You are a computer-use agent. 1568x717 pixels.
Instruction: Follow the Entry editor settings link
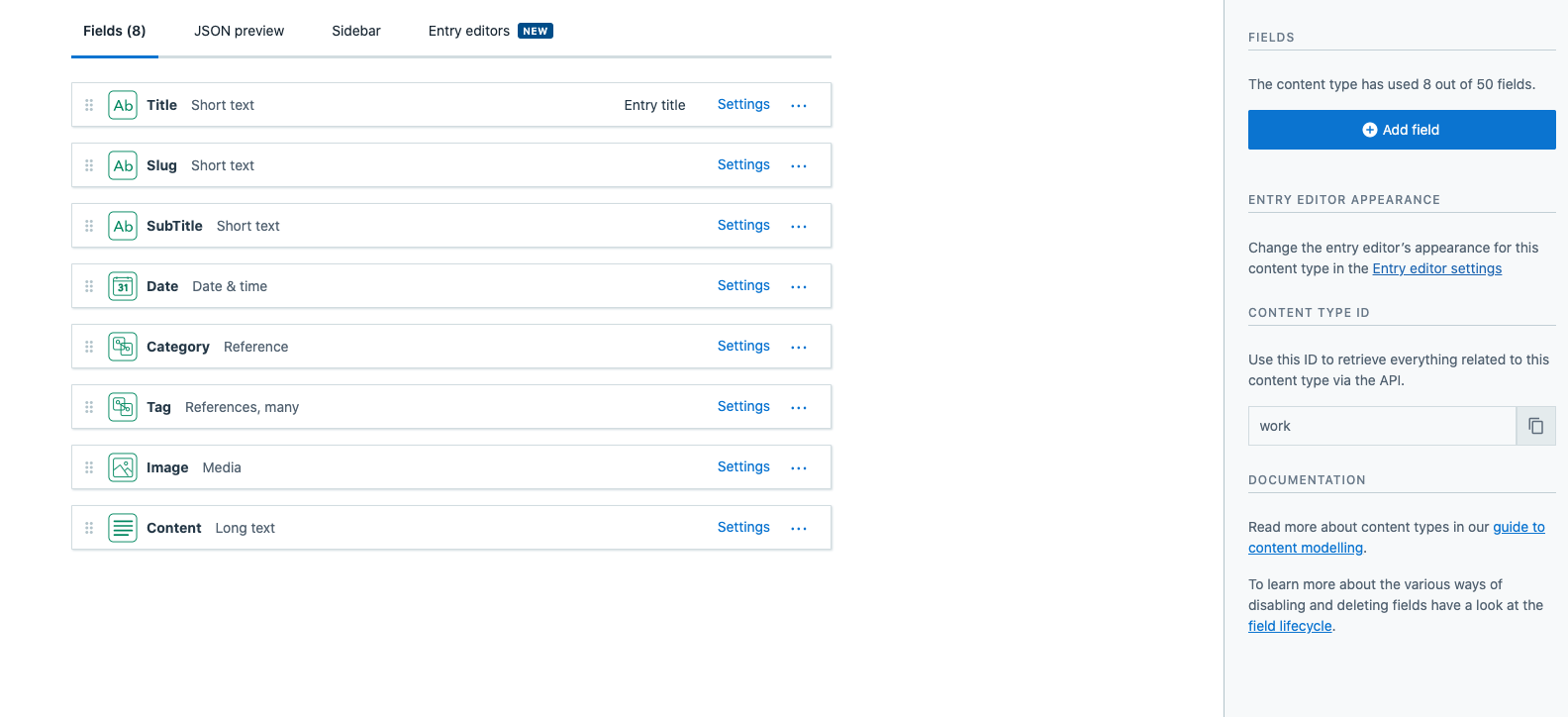point(1436,268)
